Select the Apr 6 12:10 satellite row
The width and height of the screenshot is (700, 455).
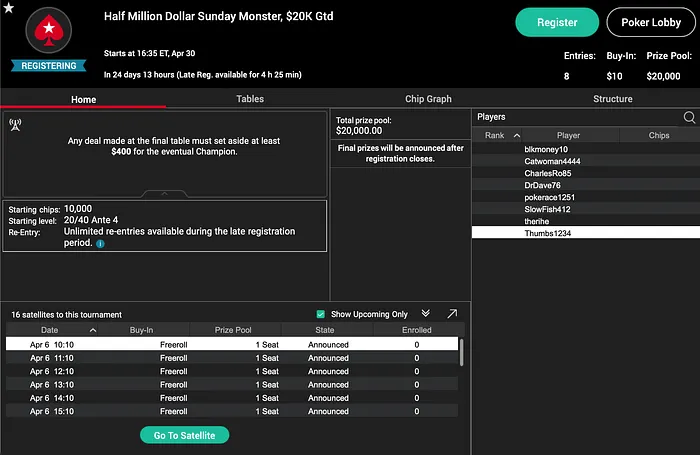coord(232,371)
